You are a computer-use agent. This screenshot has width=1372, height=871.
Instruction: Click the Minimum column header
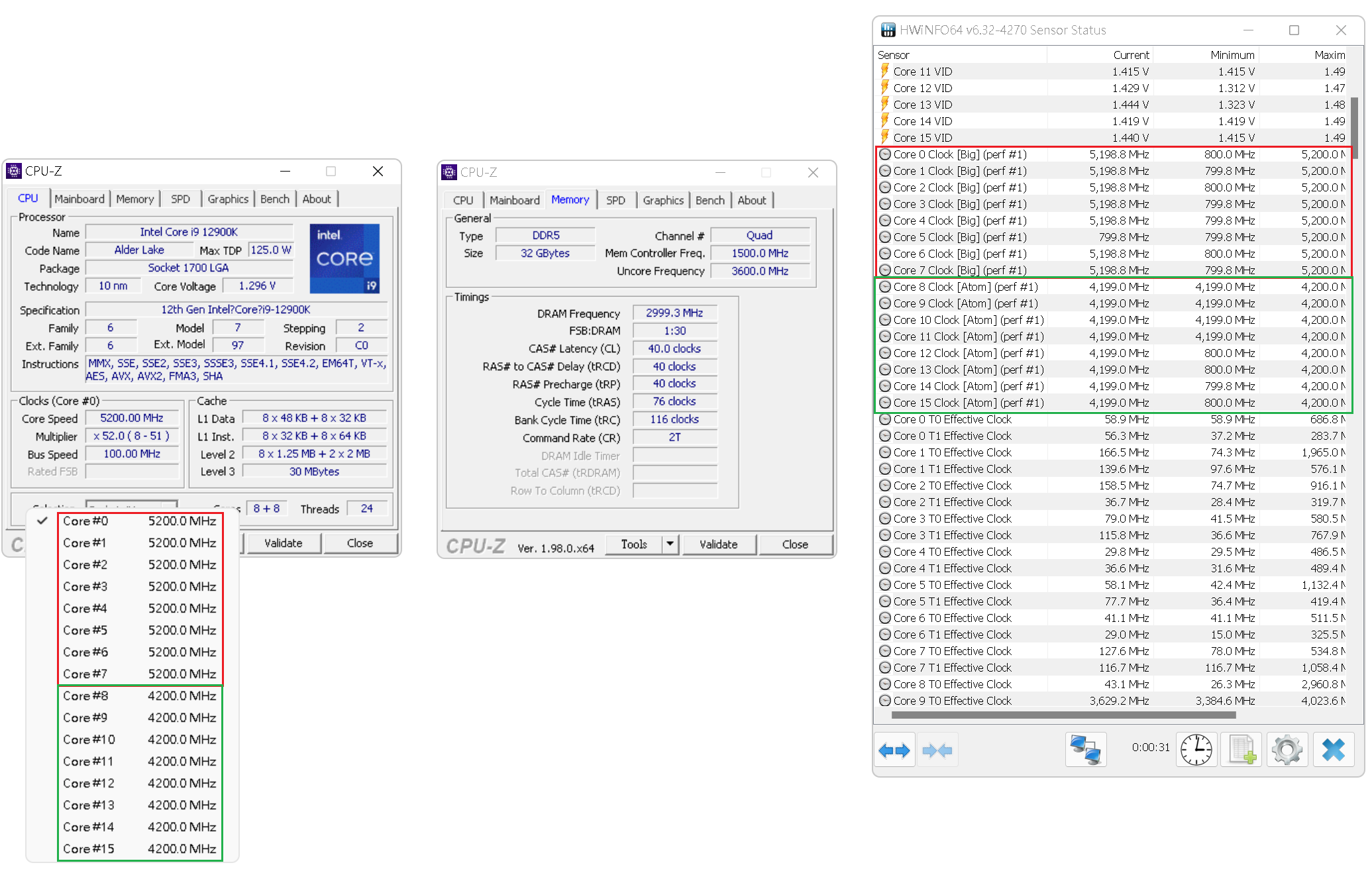tap(1206, 55)
